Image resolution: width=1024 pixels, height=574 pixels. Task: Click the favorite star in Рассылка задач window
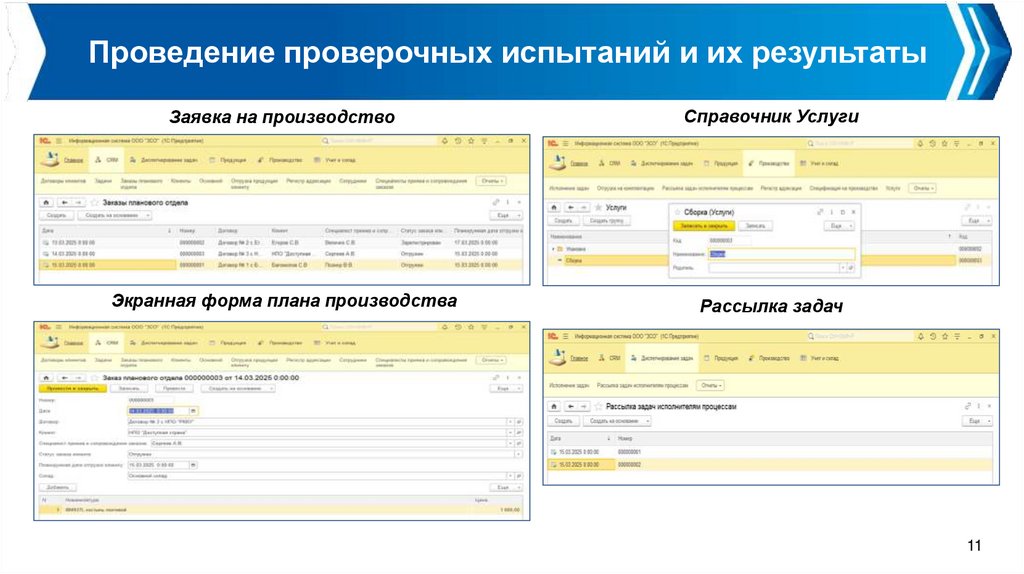598,406
